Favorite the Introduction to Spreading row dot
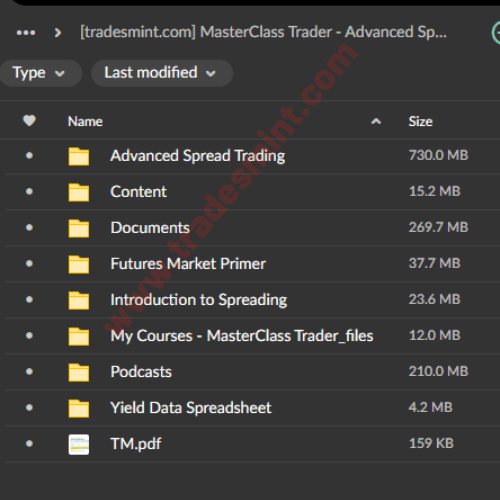Image resolution: width=500 pixels, height=500 pixels. tap(29, 299)
